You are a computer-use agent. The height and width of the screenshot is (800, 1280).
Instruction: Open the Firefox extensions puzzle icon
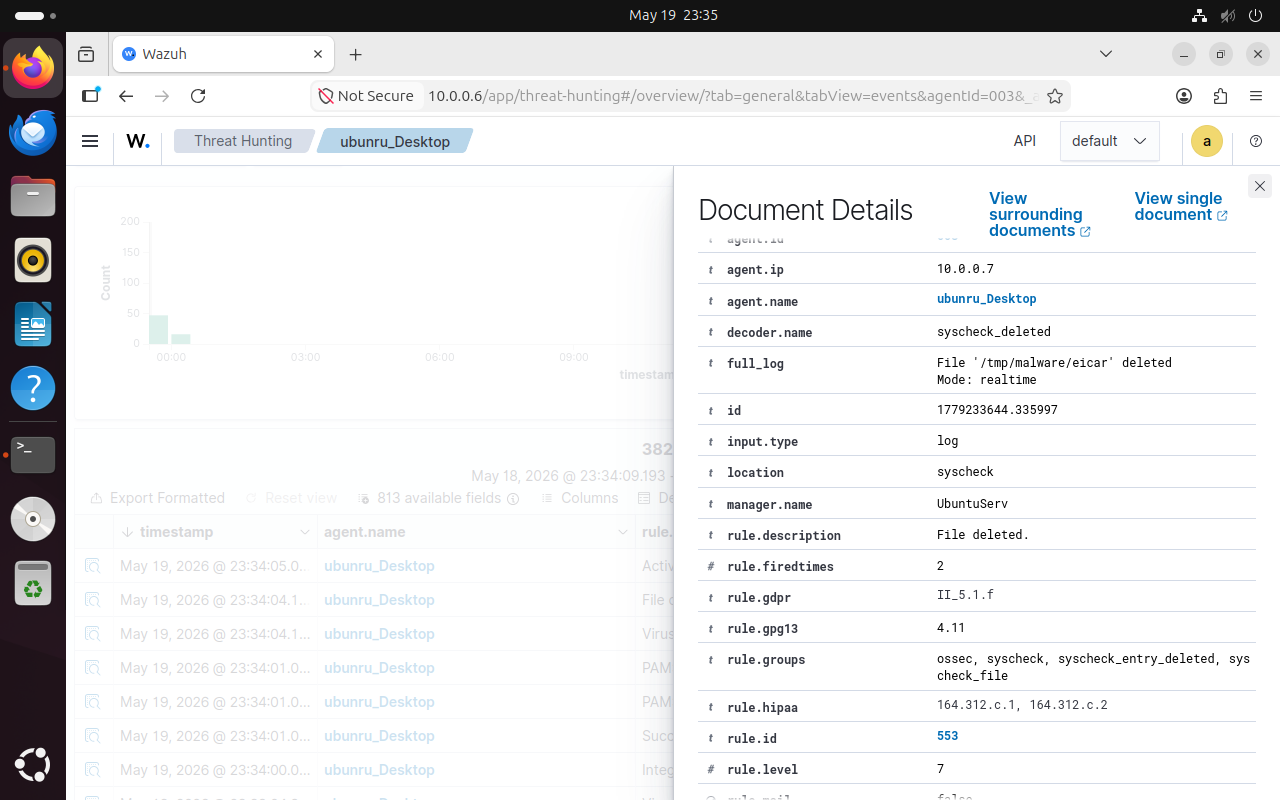pyautogui.click(x=1220, y=96)
